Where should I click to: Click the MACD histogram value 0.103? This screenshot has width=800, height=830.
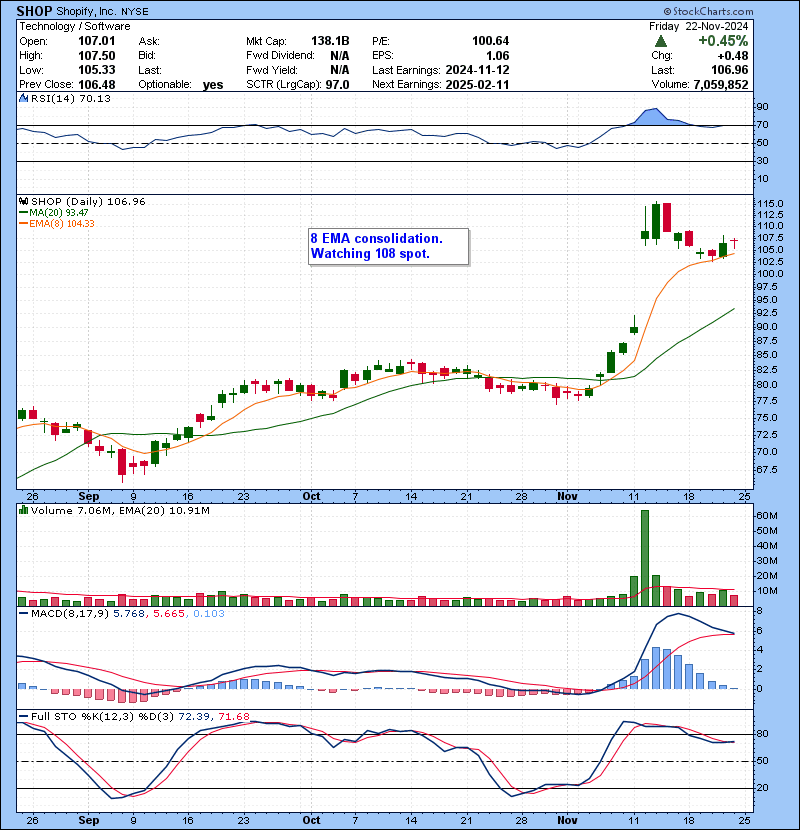pos(209,614)
